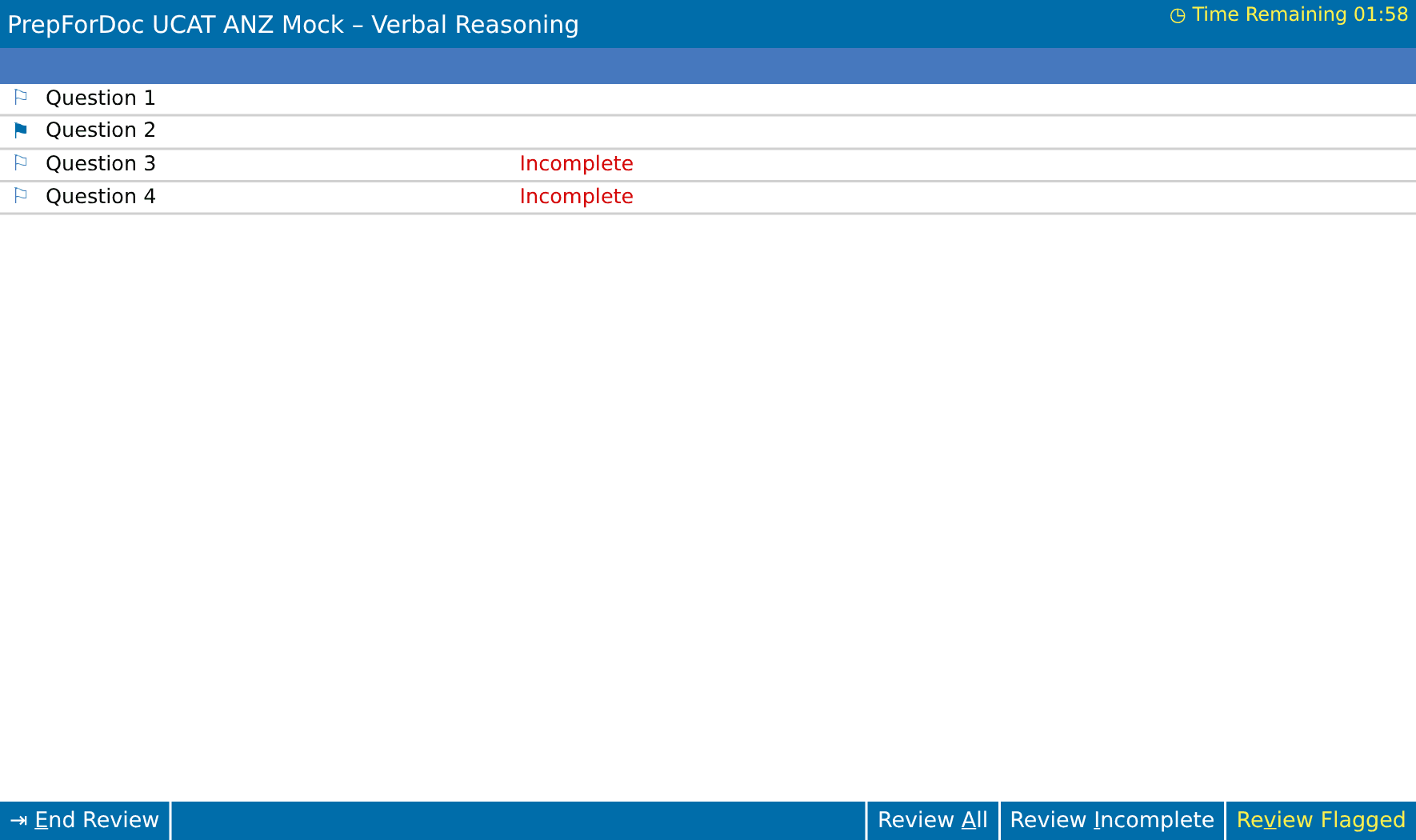Toggle the flag icon for Question 1

21,98
